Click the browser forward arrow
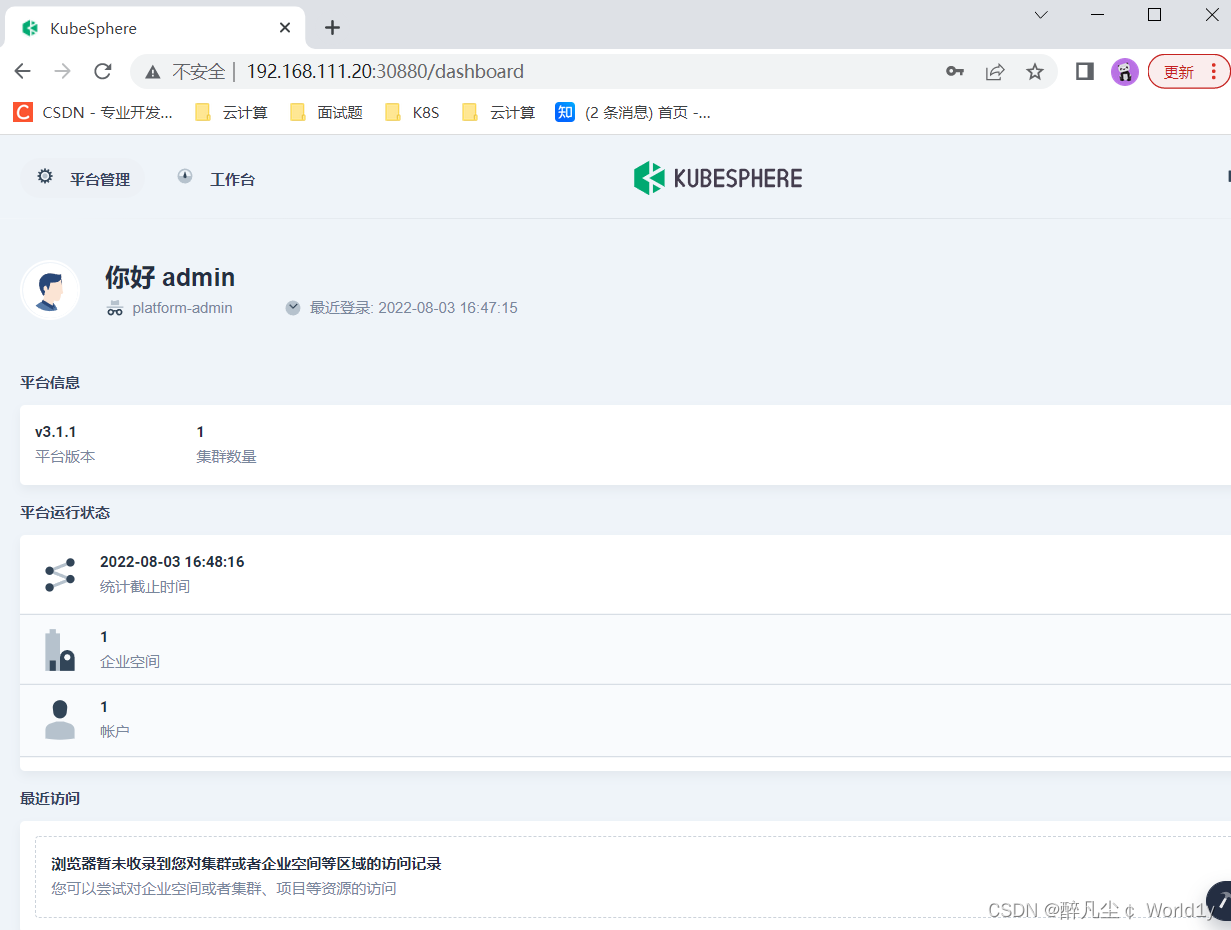The height and width of the screenshot is (930, 1231). pos(62,71)
